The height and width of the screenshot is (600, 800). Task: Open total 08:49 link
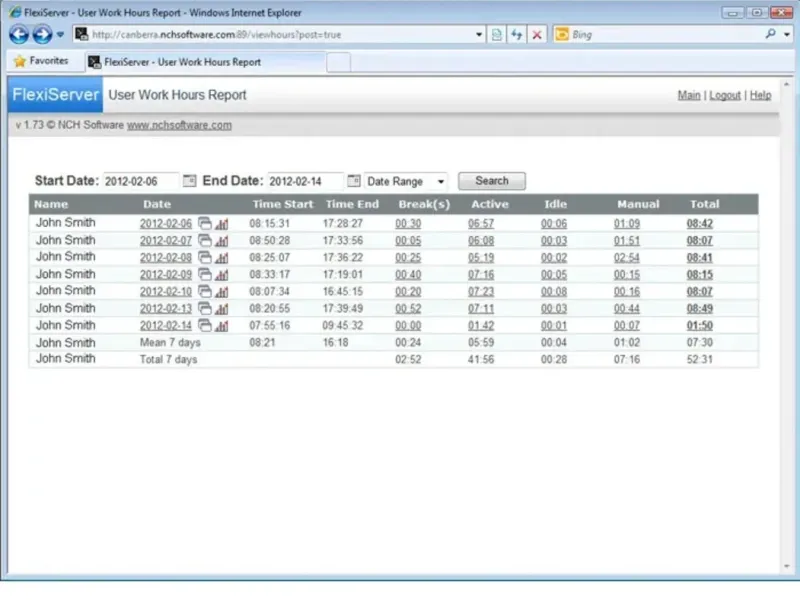[x=699, y=309]
